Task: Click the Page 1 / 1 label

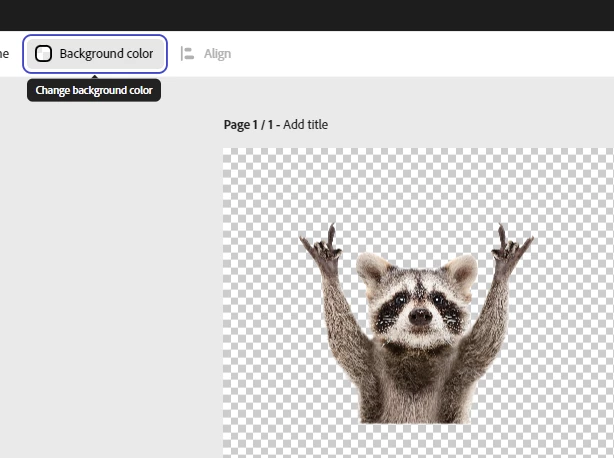Action: 248,124
